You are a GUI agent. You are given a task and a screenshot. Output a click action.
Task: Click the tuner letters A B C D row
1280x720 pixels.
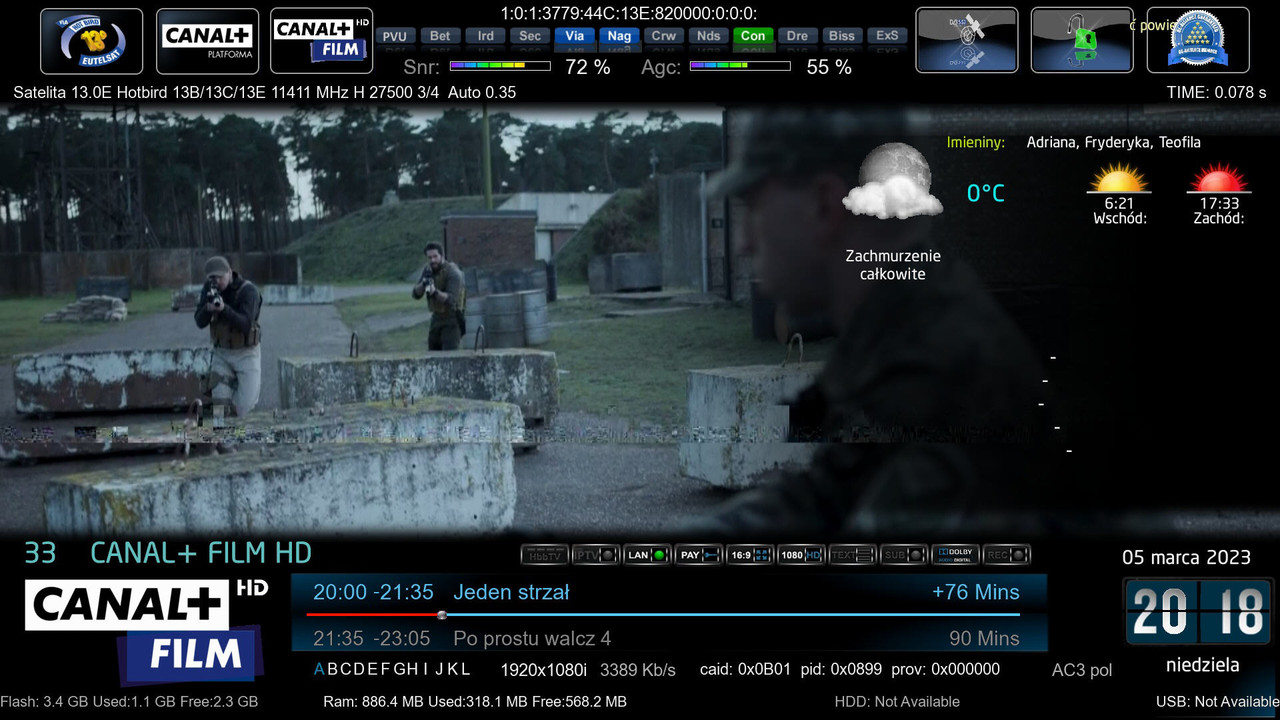coord(392,669)
